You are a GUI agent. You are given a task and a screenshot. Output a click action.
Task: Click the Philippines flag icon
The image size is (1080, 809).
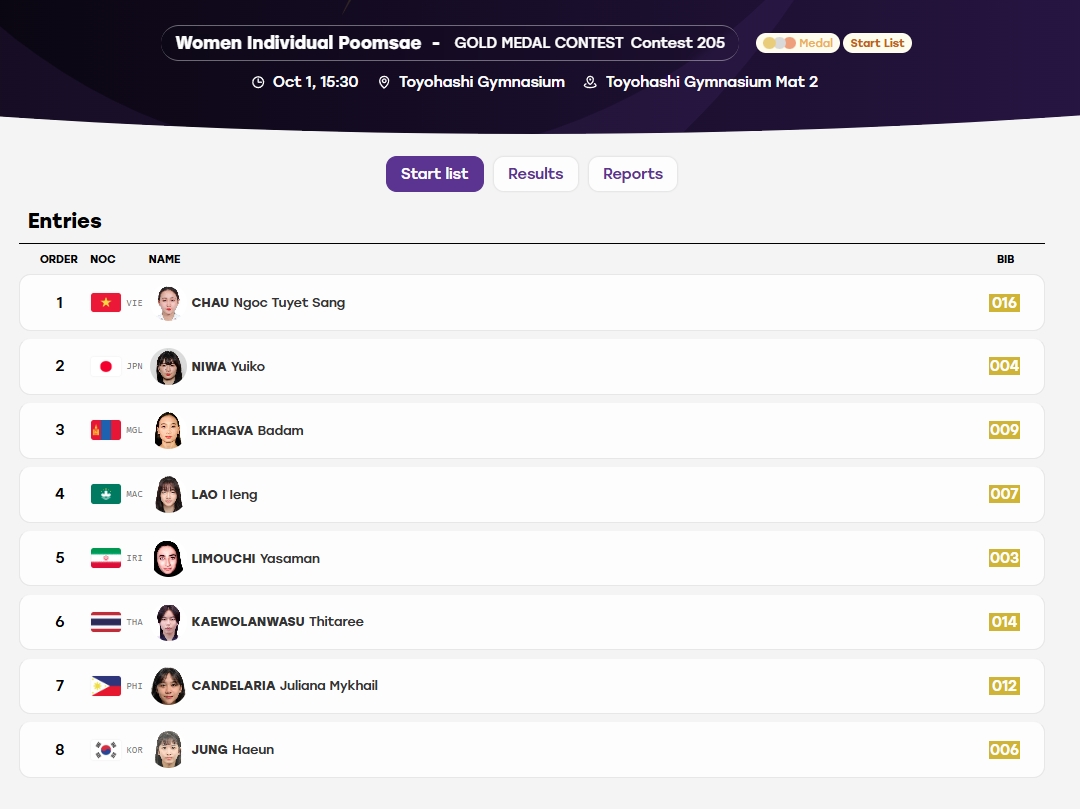[x=105, y=686]
